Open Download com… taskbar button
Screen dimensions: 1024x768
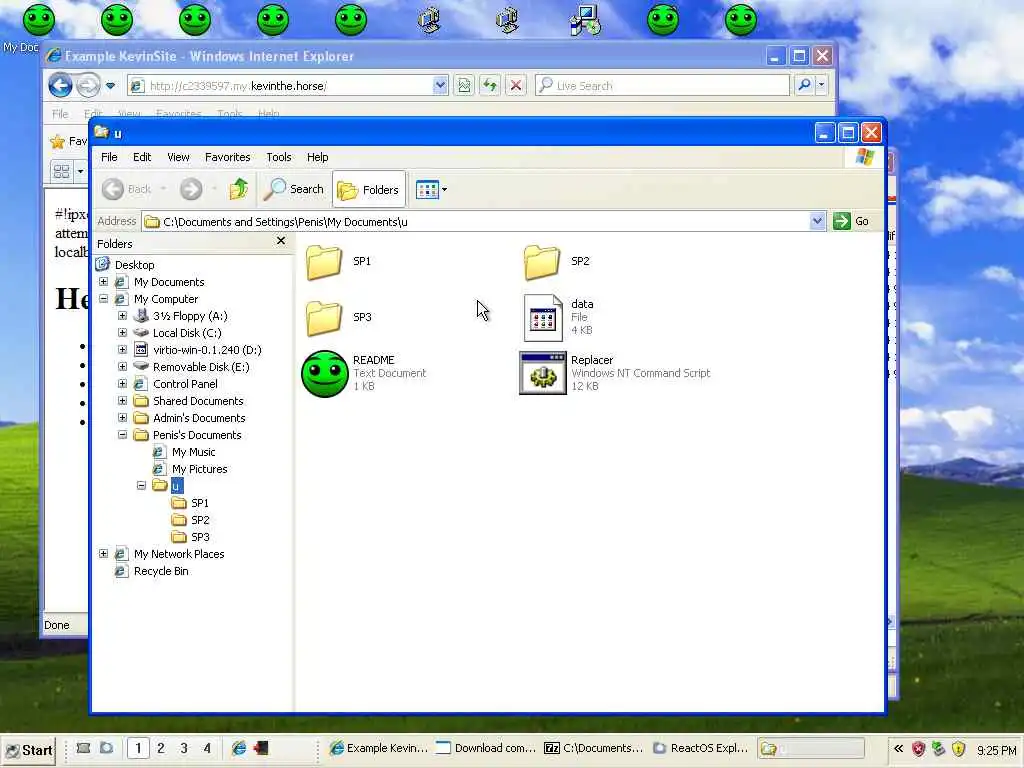tap(485, 748)
